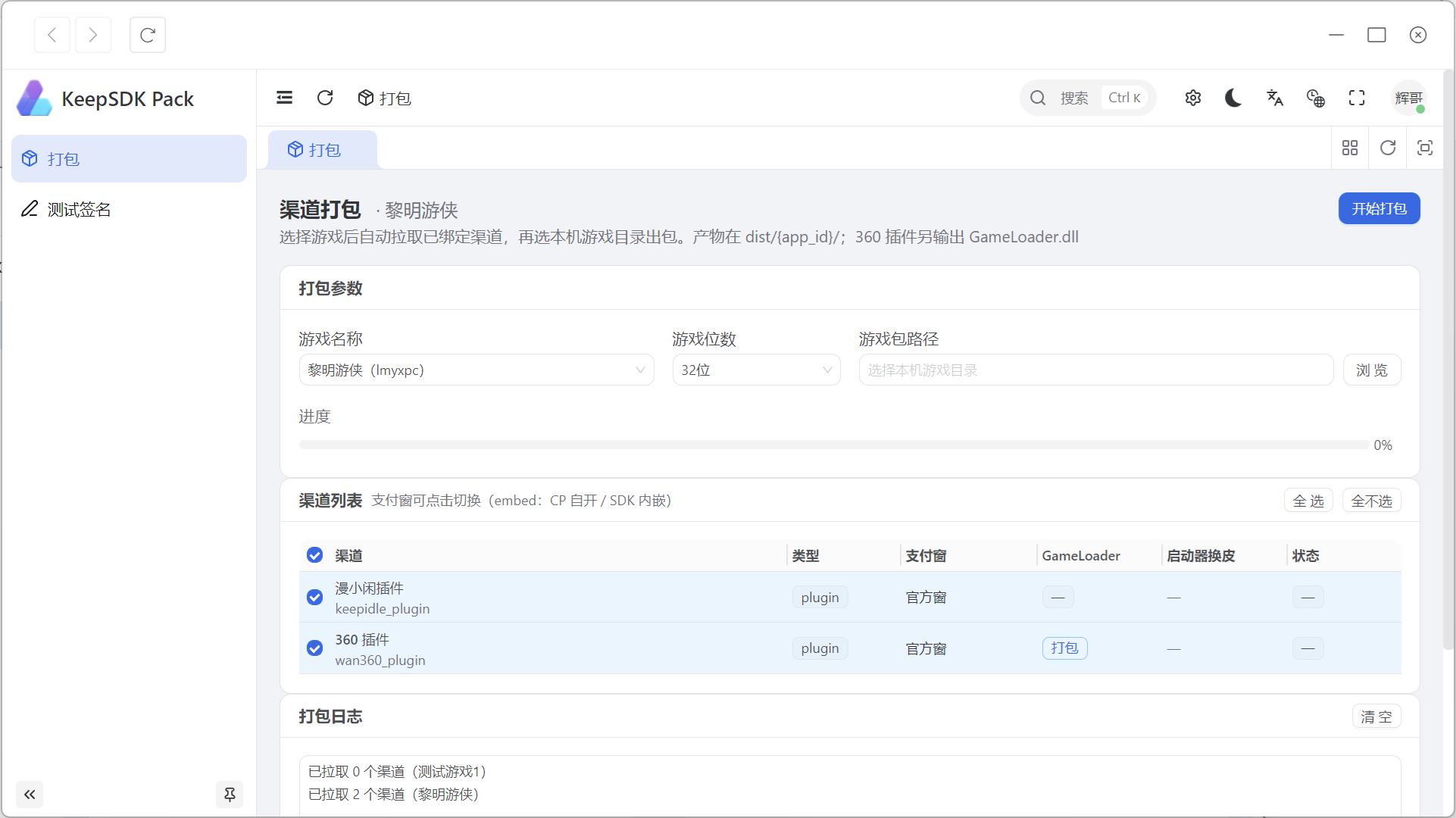Click the 搜索 search box
1456x818 pixels.
1088,98
